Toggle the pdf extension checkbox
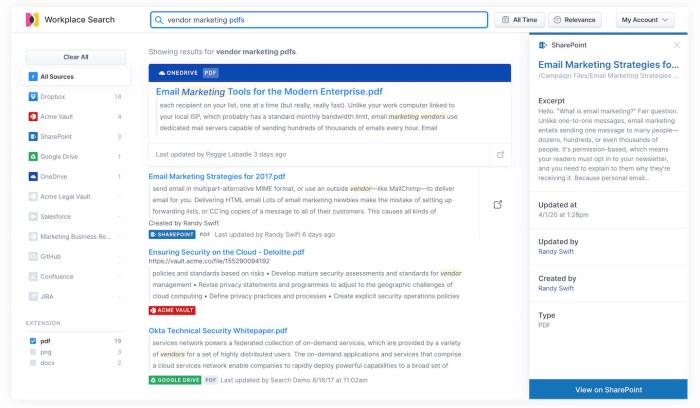The image size is (700, 408). point(33,341)
